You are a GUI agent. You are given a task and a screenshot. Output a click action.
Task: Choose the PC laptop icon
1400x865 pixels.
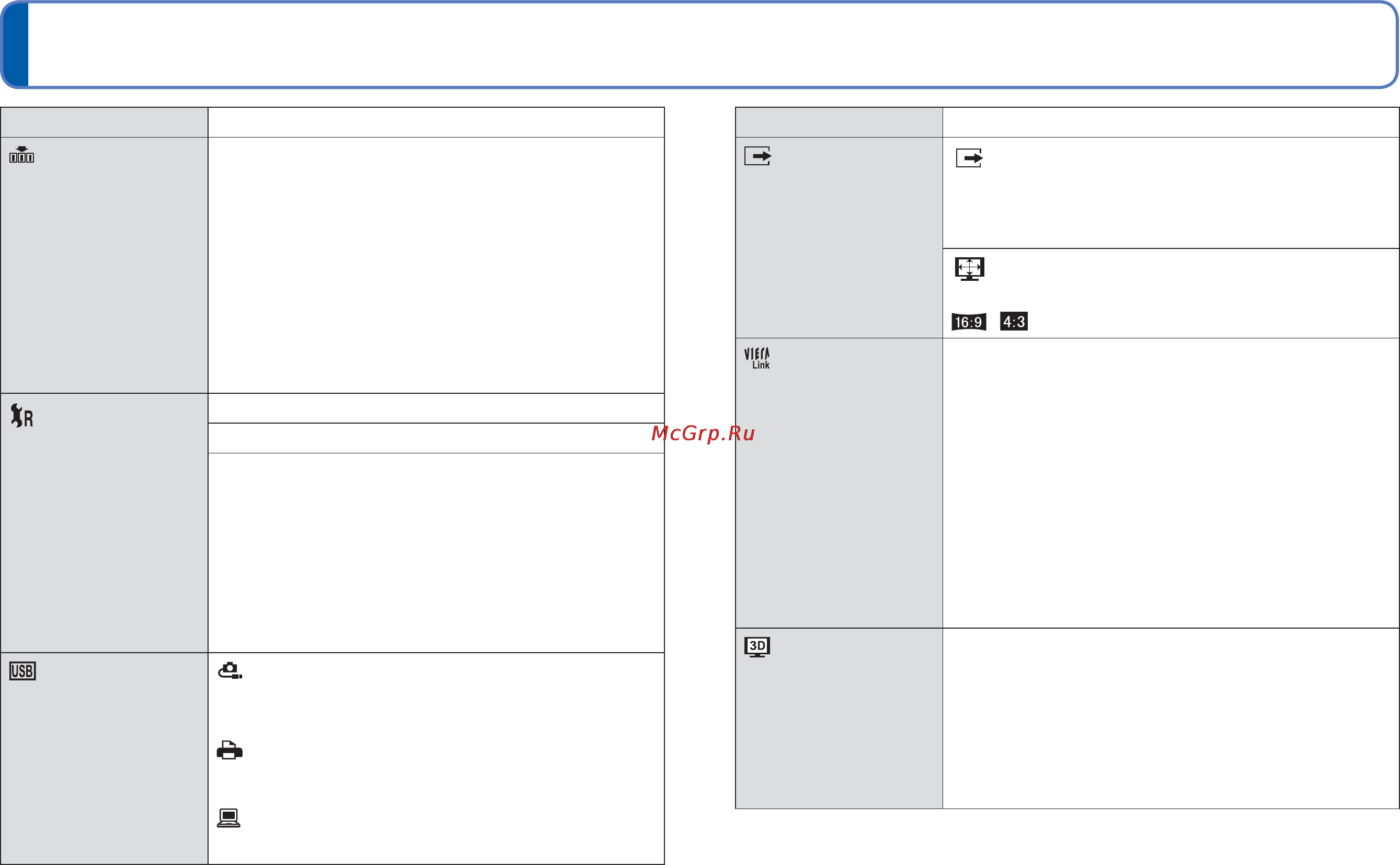pyautogui.click(x=229, y=818)
